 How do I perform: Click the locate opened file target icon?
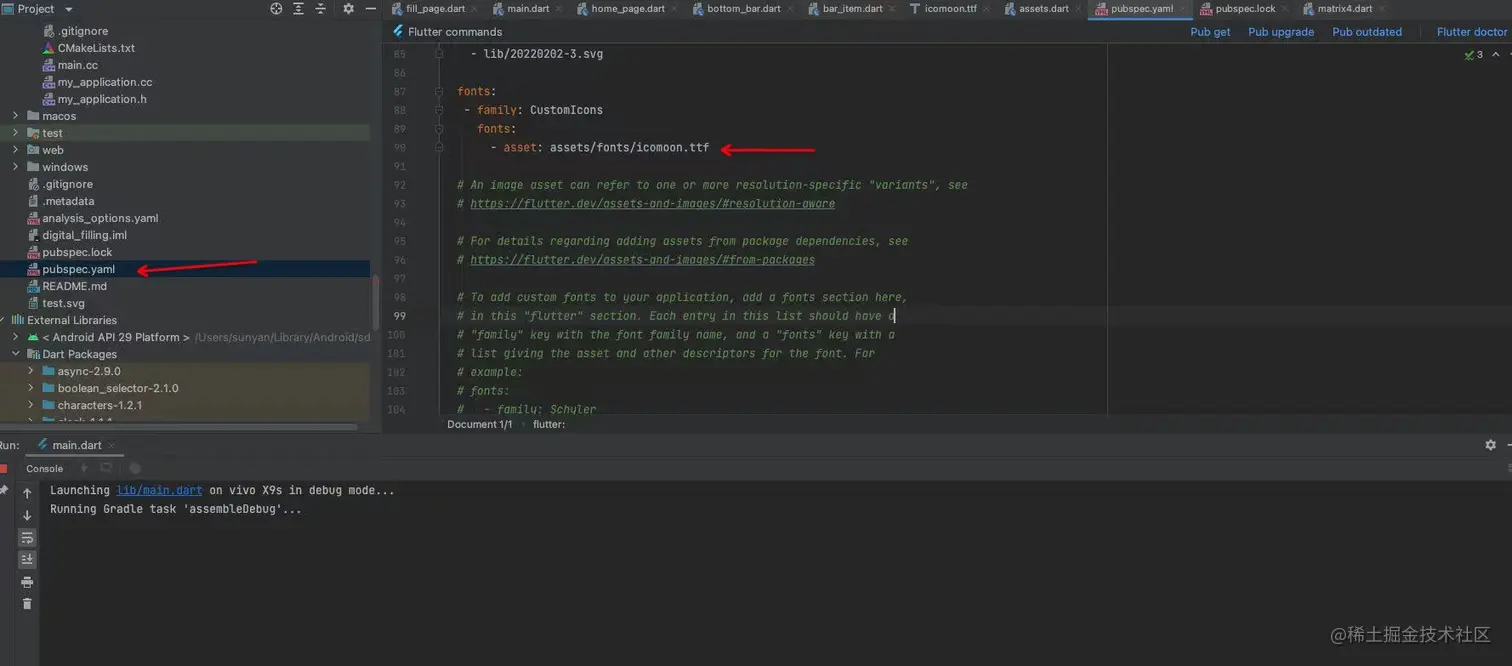pyautogui.click(x=277, y=9)
